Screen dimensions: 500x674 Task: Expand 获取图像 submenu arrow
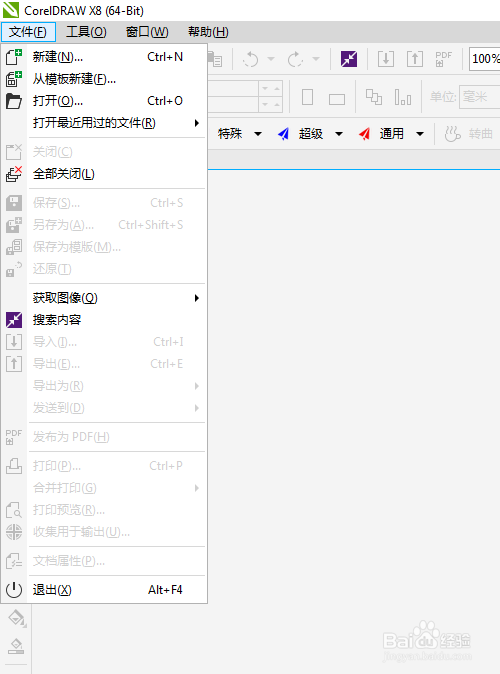[x=196, y=298]
